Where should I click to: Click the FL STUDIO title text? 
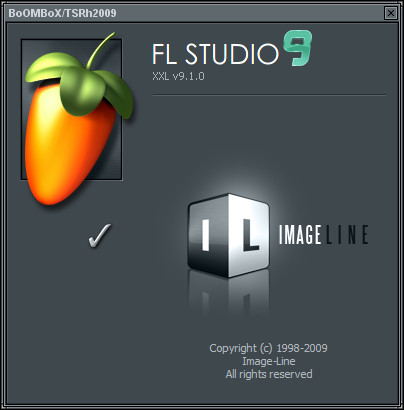(x=215, y=54)
